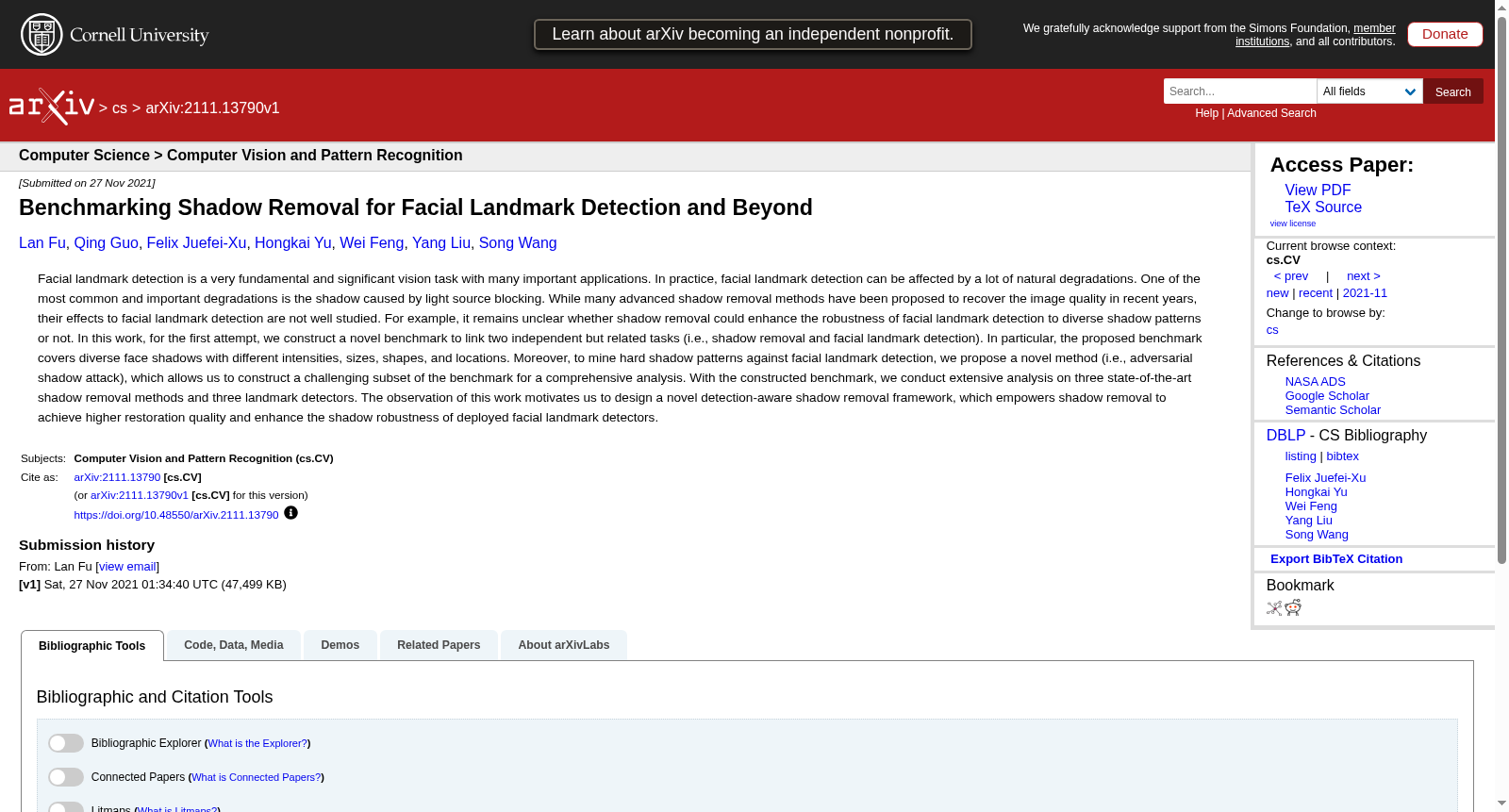The image size is (1509, 812).
Task: Open View PDF link
Action: coord(1318,191)
